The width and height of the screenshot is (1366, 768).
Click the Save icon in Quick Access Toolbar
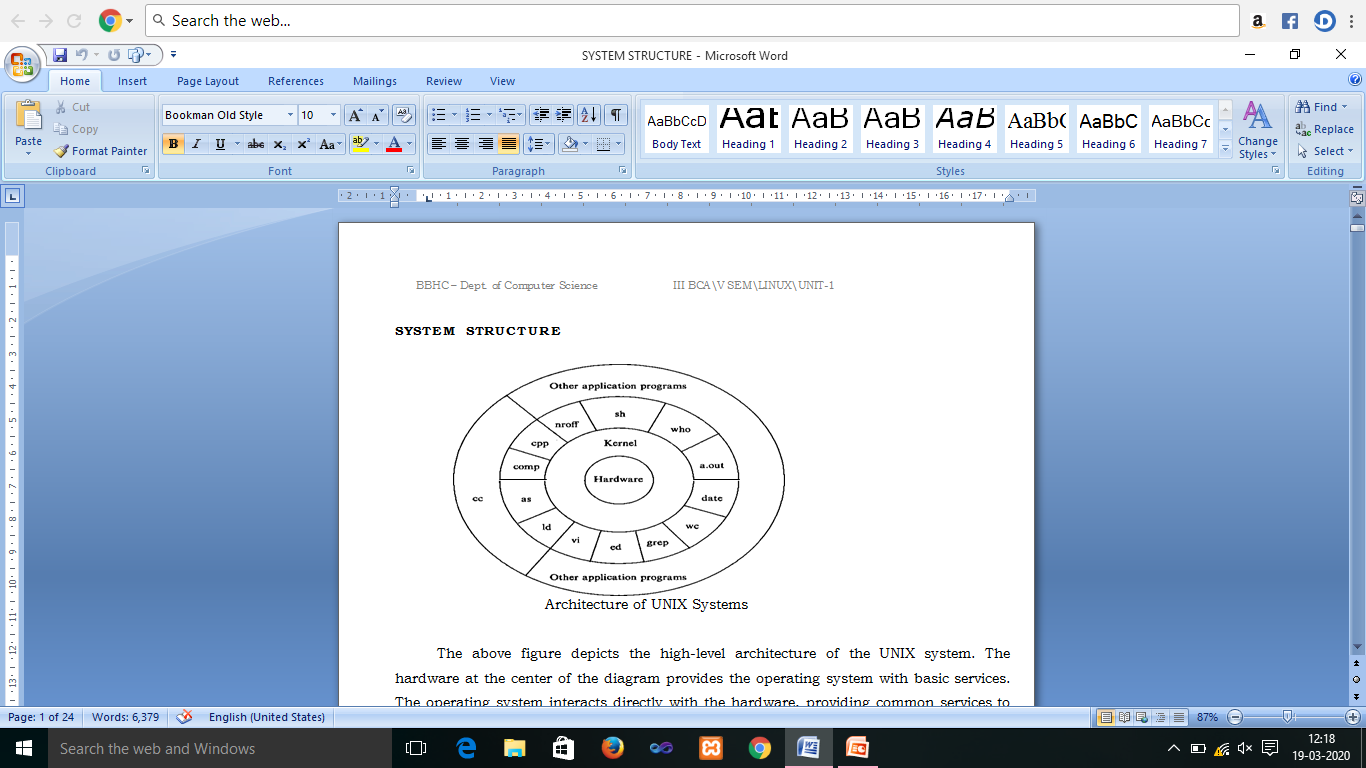pyautogui.click(x=60, y=55)
